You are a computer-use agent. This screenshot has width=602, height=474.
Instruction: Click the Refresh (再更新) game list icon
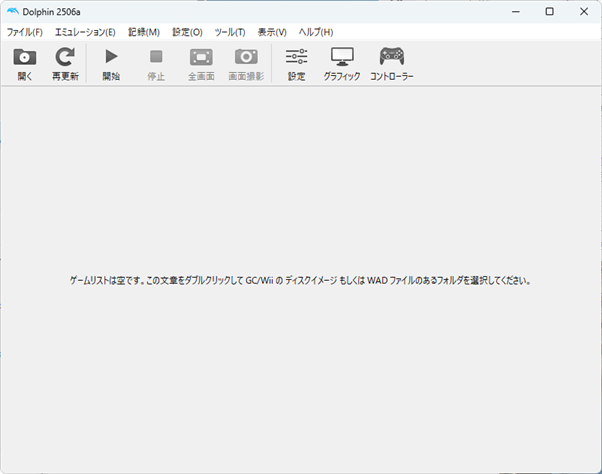click(65, 58)
